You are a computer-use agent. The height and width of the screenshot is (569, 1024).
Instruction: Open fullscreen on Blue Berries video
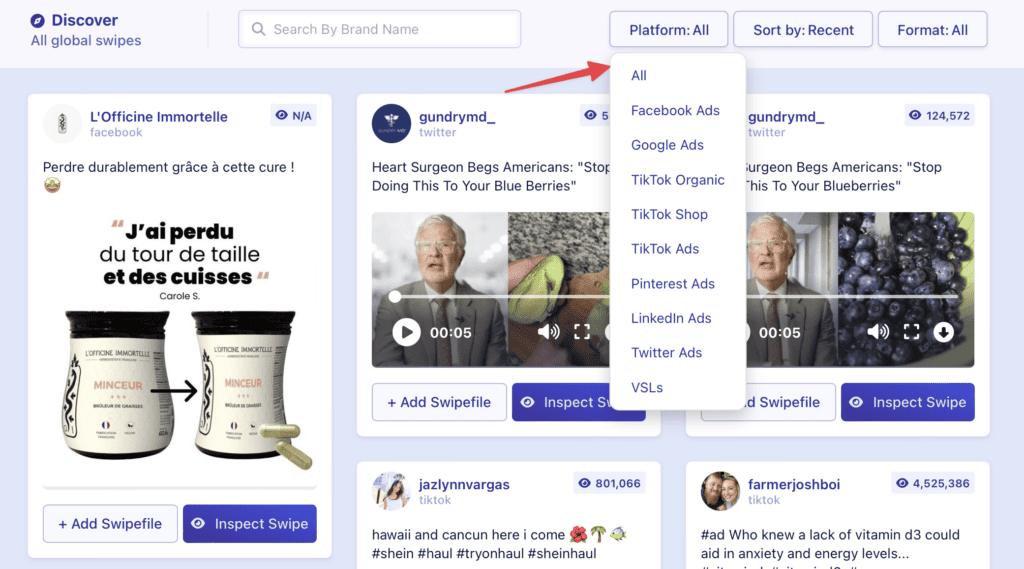click(x=582, y=332)
